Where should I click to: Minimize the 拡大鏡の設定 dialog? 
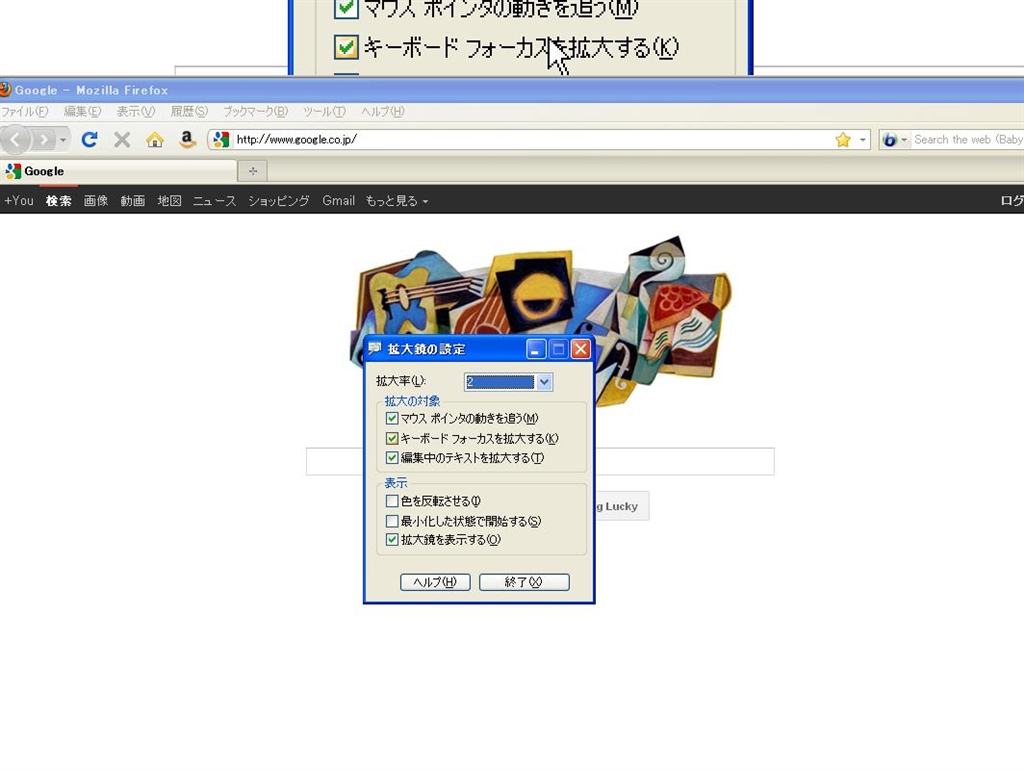click(x=536, y=349)
